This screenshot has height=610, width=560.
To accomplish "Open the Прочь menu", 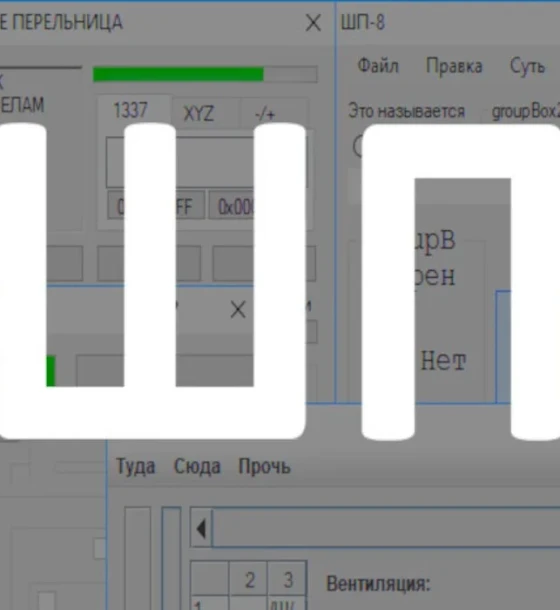I will 264,465.
